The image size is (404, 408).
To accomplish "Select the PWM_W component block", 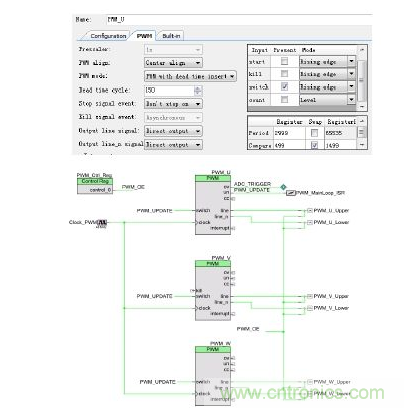I will click(213, 376).
